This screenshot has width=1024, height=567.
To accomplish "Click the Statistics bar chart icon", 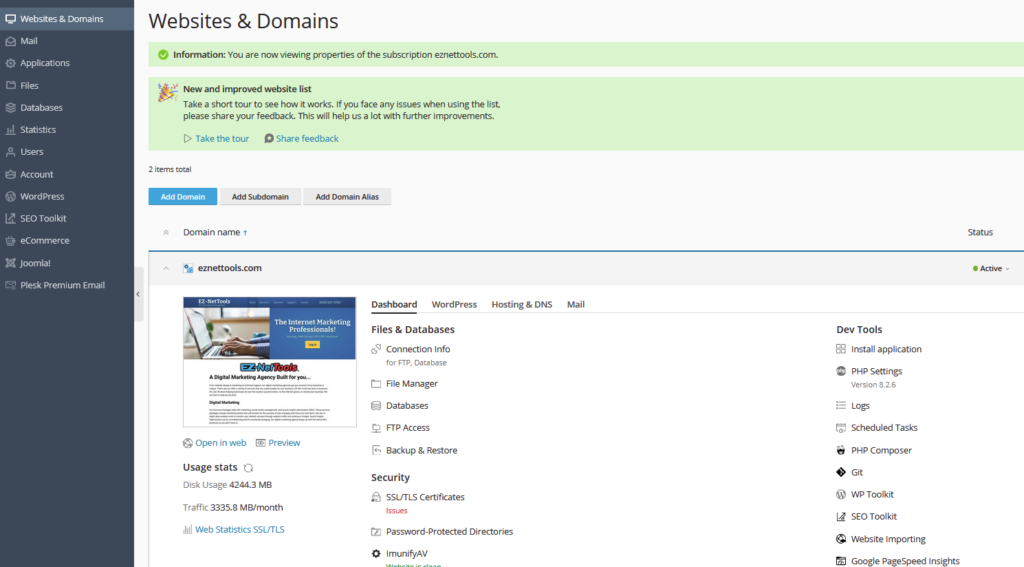I will click(10, 130).
